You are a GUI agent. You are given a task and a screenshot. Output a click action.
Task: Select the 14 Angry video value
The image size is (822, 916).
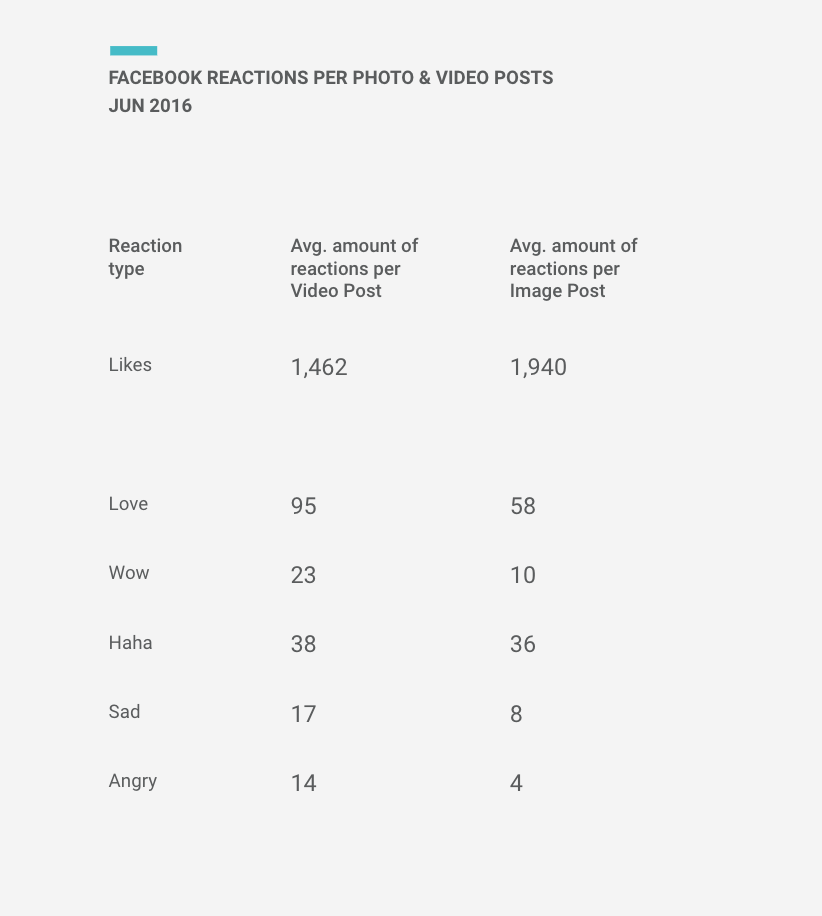pos(303,783)
